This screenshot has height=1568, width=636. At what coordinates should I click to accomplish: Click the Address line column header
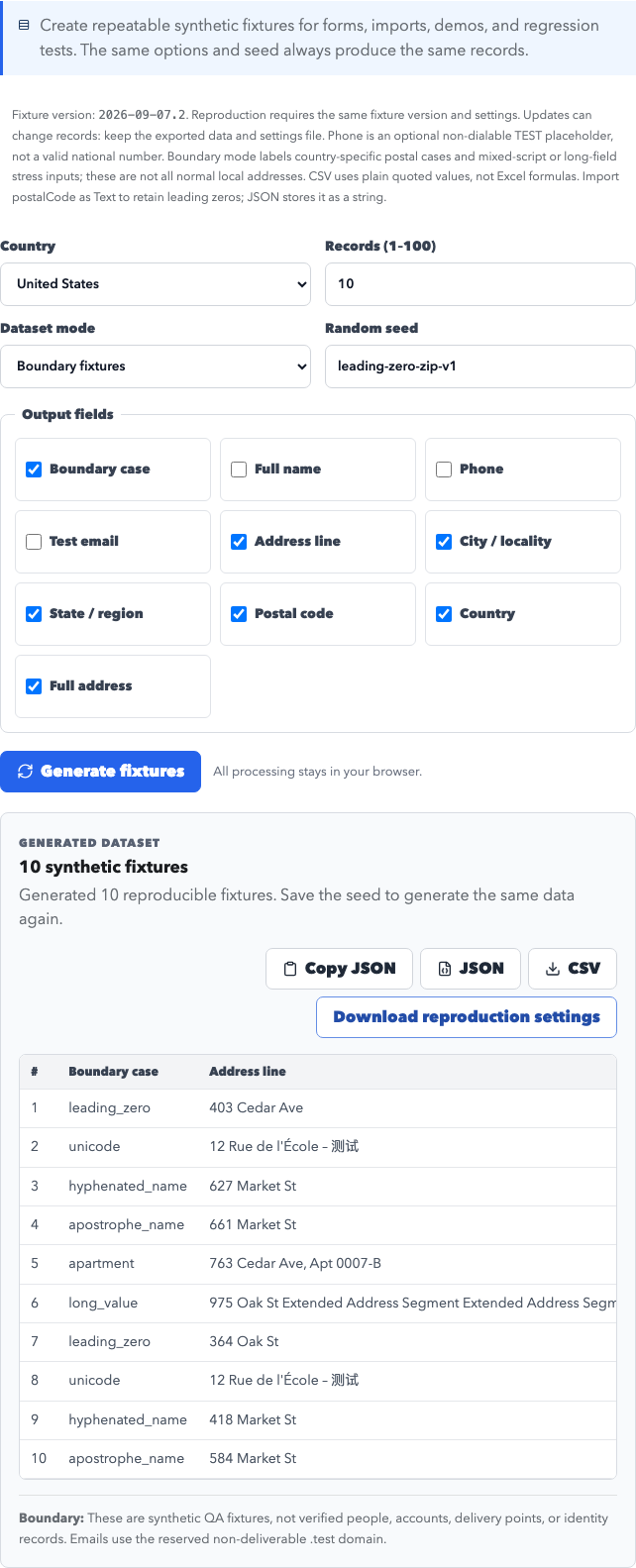tap(248, 1072)
